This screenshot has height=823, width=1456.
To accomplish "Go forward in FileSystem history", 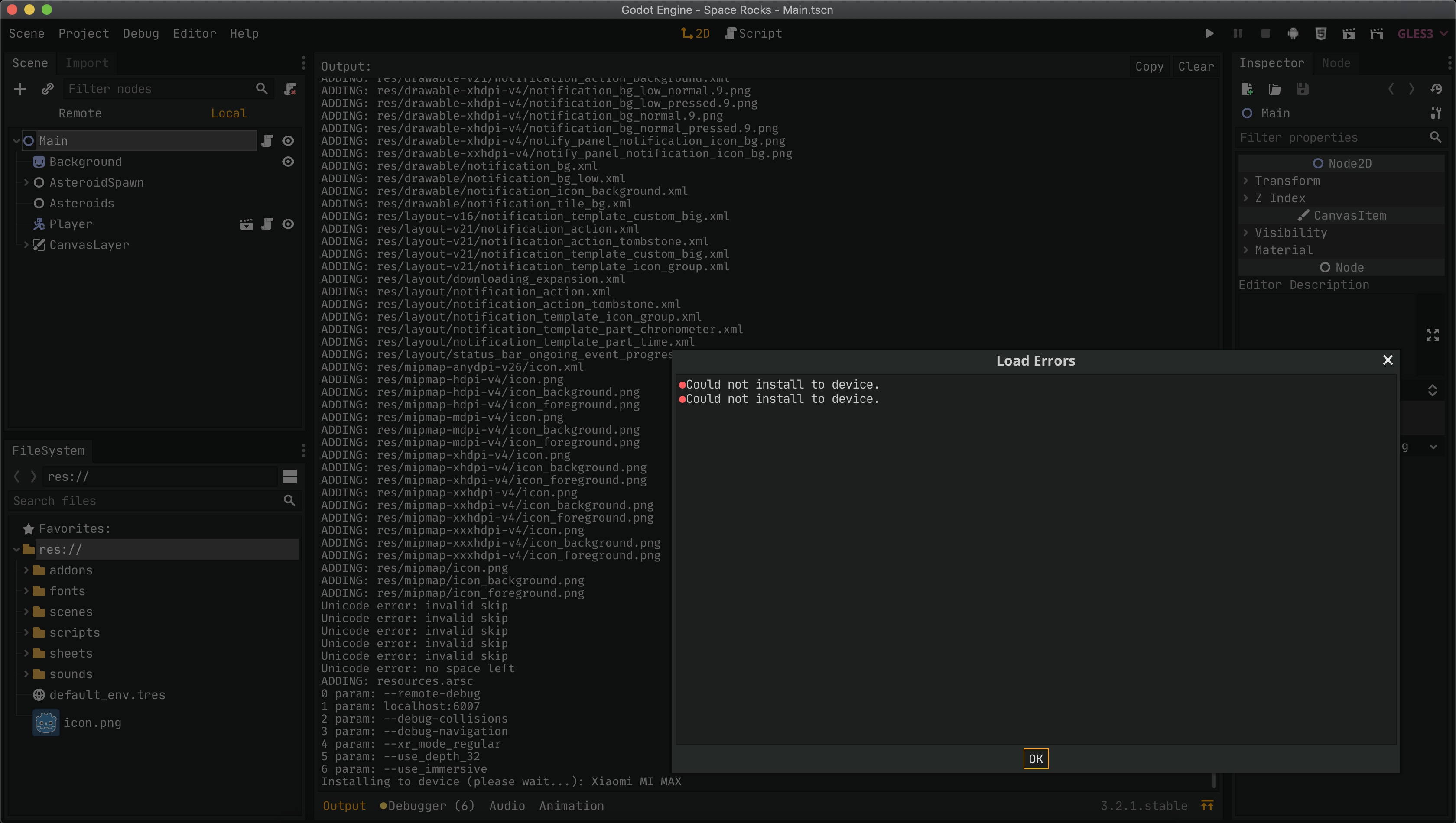I will [x=33, y=476].
